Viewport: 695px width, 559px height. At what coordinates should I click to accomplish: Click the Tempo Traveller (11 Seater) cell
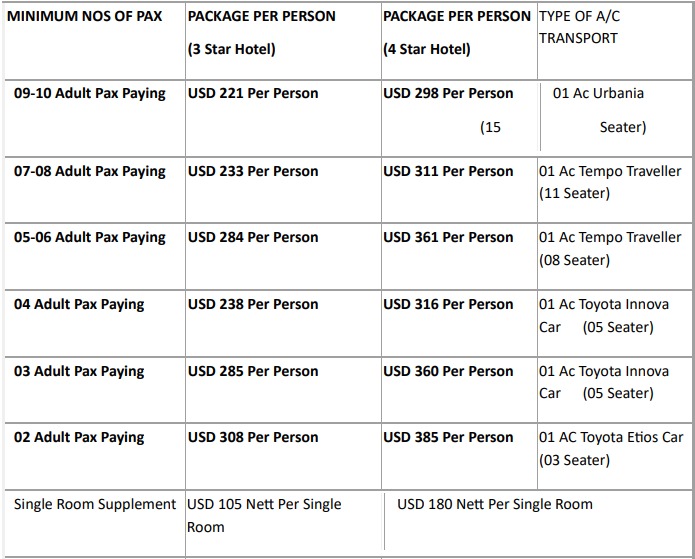pyautogui.click(x=610, y=182)
